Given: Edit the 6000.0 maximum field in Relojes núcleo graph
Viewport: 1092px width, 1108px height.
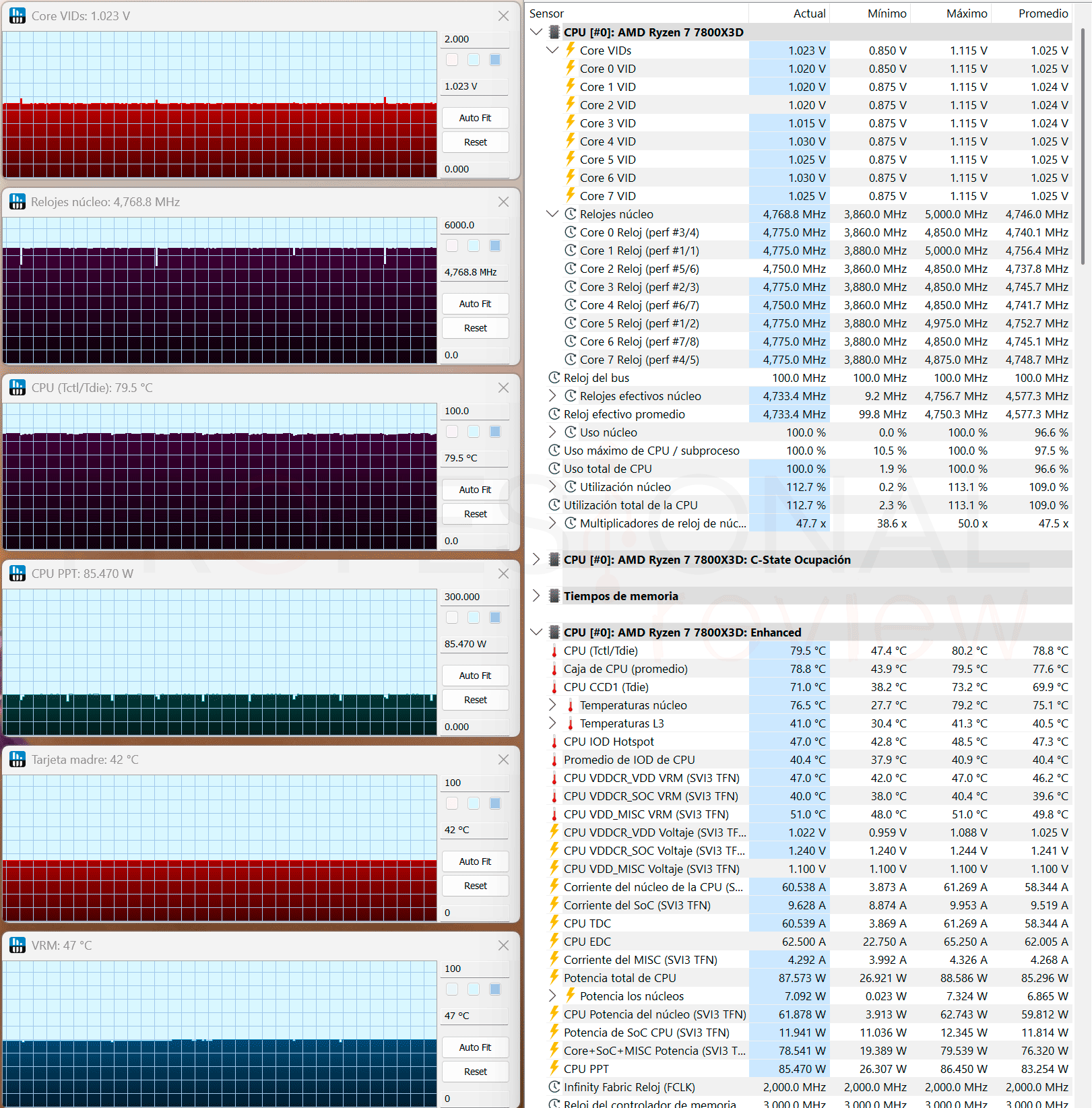Looking at the screenshot, I should pyautogui.click(x=475, y=225).
